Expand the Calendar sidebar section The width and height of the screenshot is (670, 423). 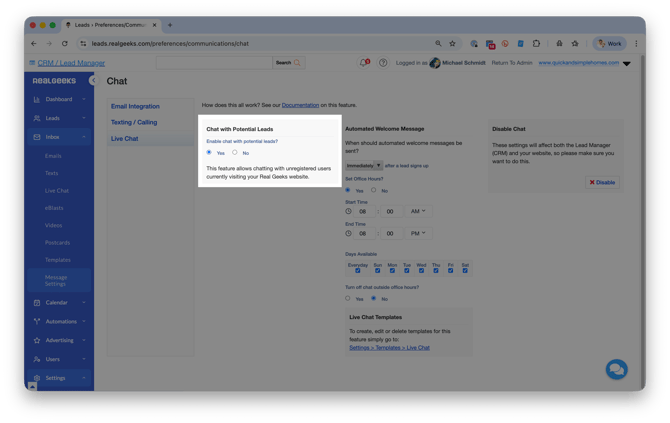click(x=56, y=302)
